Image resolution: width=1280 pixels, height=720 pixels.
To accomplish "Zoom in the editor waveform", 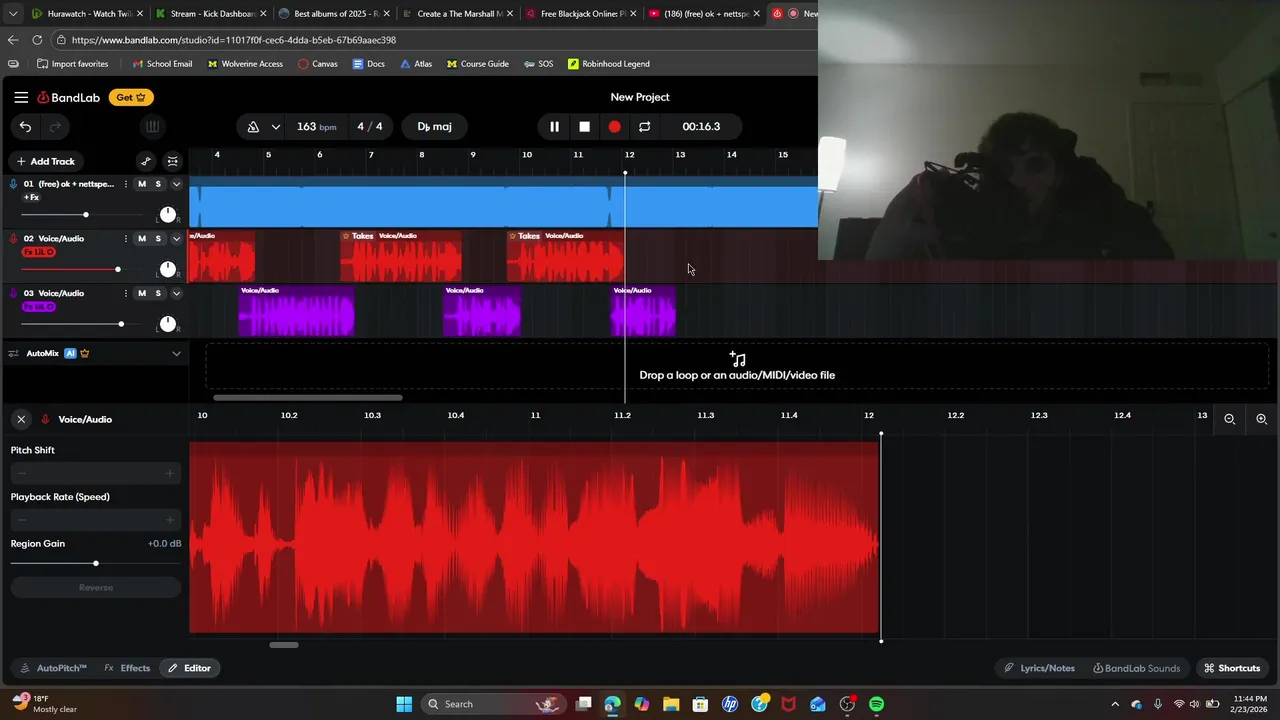I will point(1261,419).
